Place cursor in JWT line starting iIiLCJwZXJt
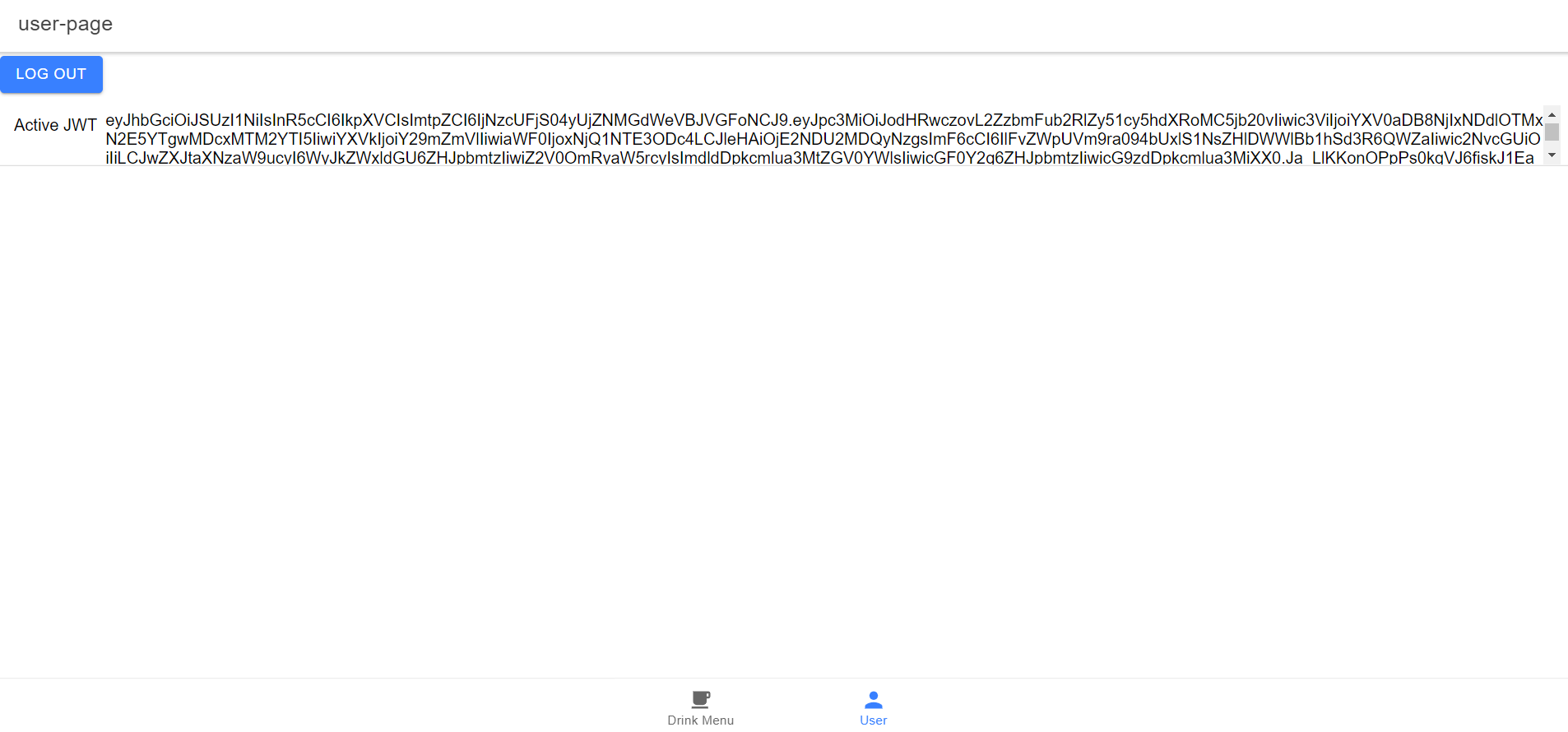This screenshot has height=732, width=1568. coord(819,158)
